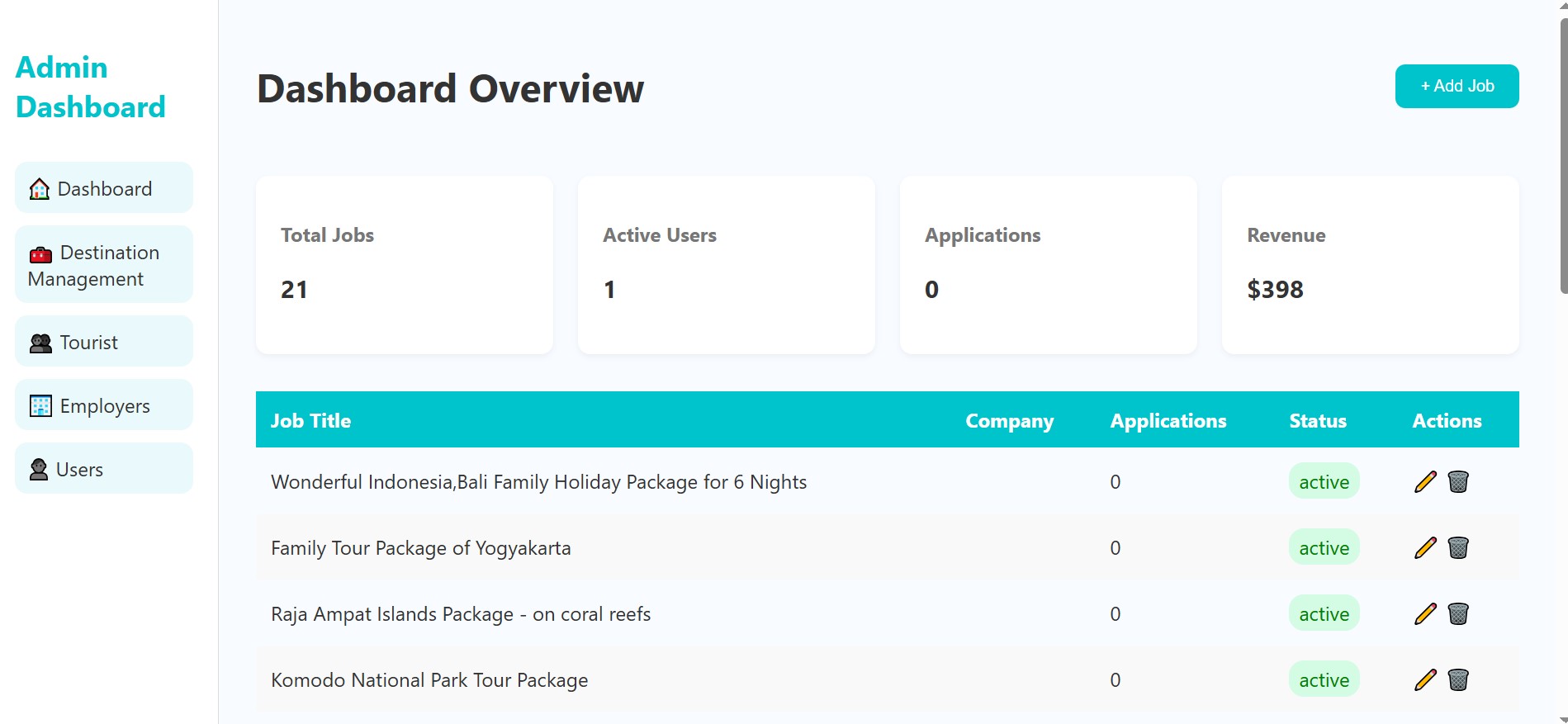Edit the Family Tour Package of Yogyakarta
The width and height of the screenshot is (1568, 724).
pyautogui.click(x=1425, y=548)
